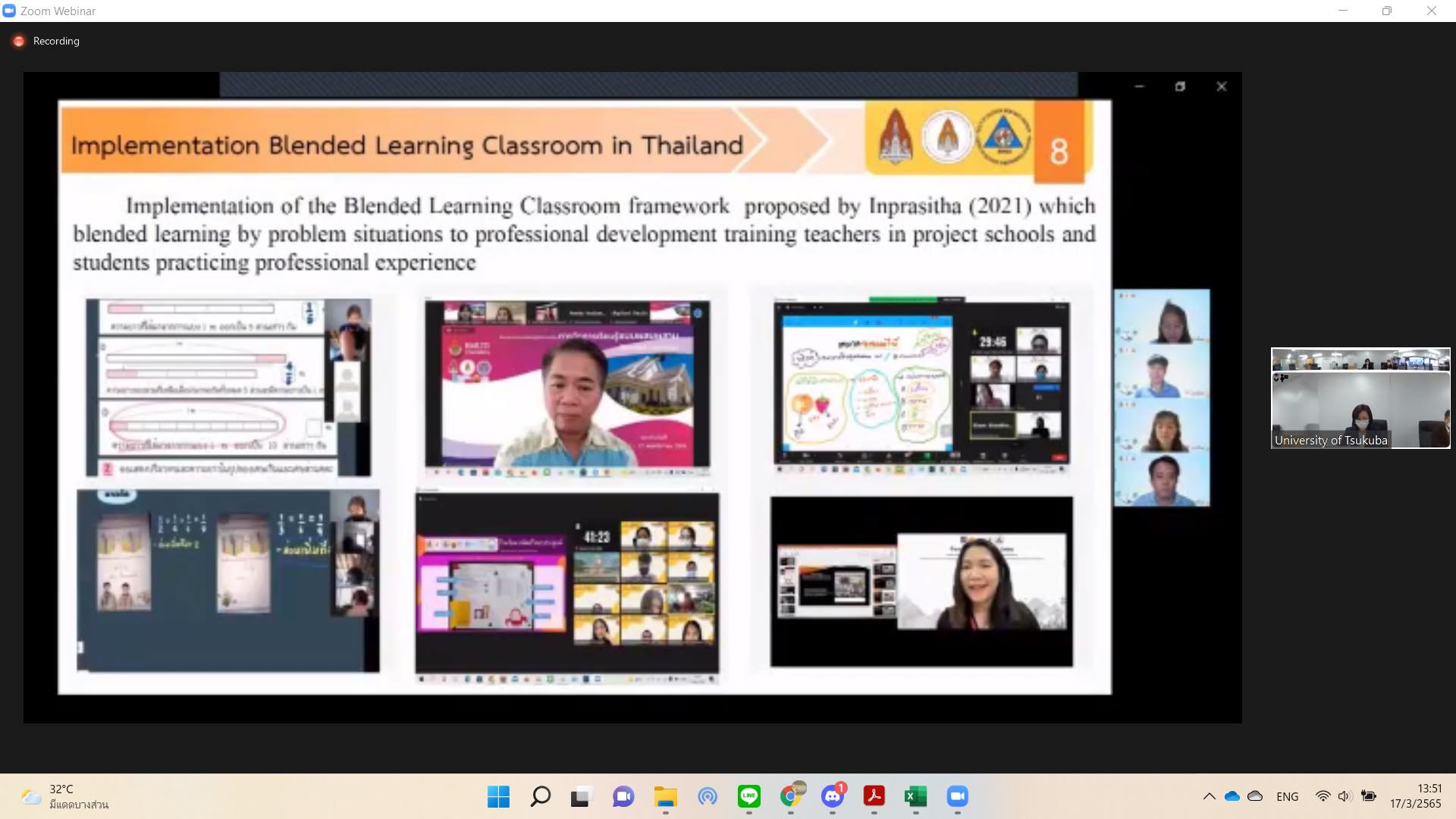Click the speaker volume tray icon
This screenshot has width=1456, height=819.
tap(1345, 796)
